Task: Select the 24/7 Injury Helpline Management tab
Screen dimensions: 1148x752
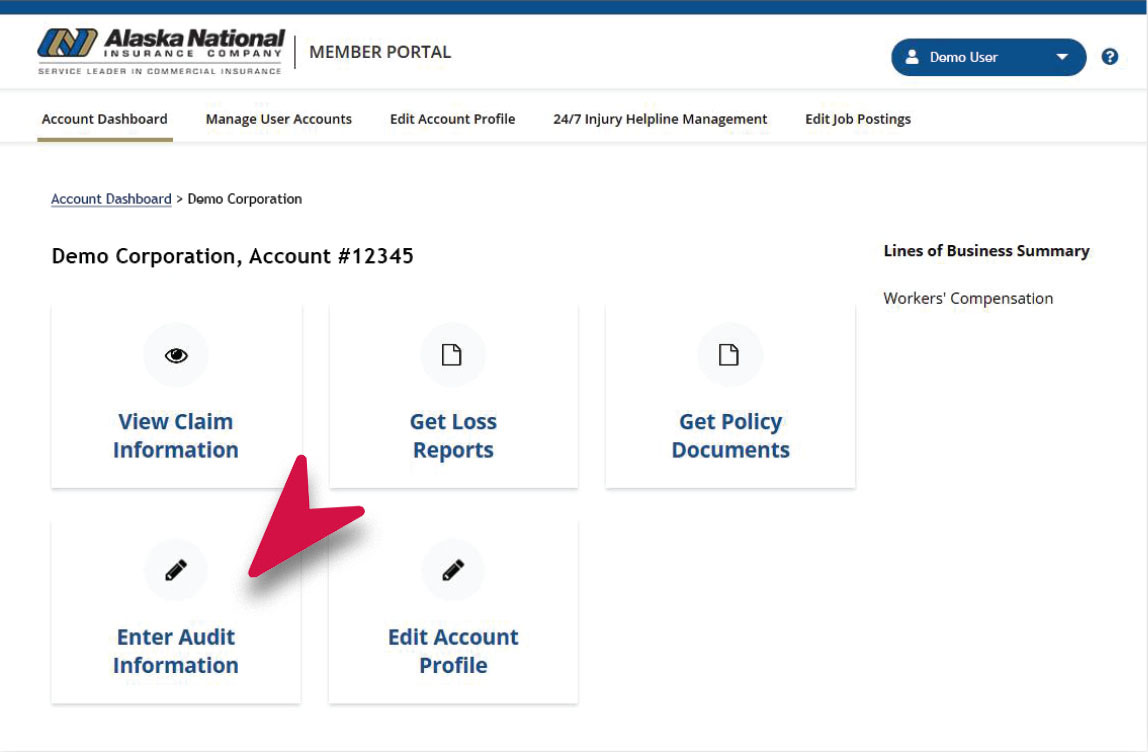Action: pos(660,119)
